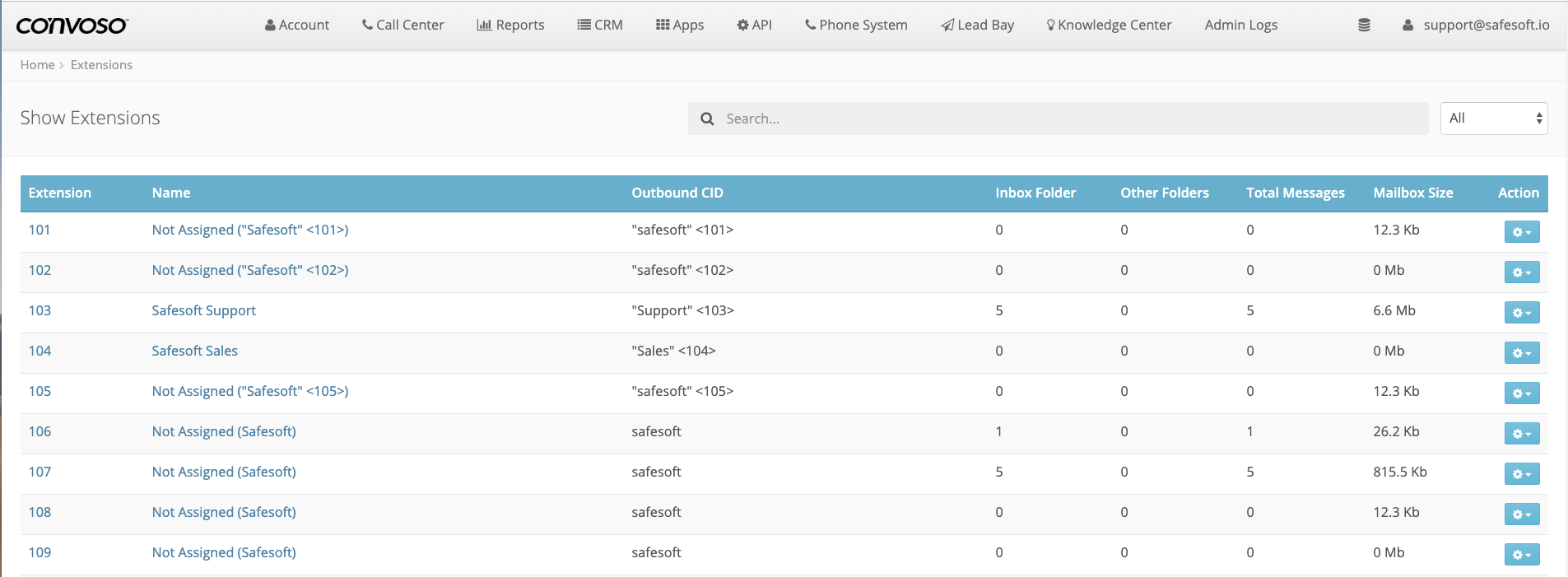The image size is (1568, 577).
Task: Open the gear action menu for extension 103
Action: pos(1522,313)
